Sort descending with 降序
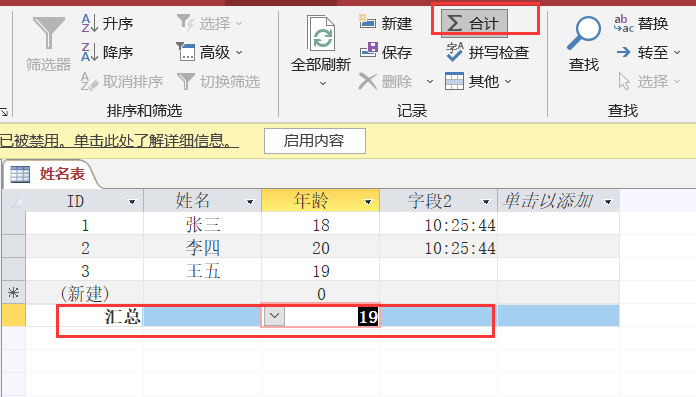The height and width of the screenshot is (397, 696). (107, 52)
